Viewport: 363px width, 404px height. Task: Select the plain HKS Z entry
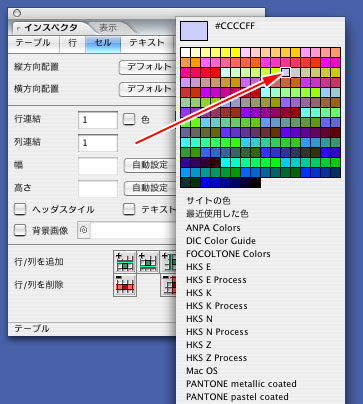[199, 345]
